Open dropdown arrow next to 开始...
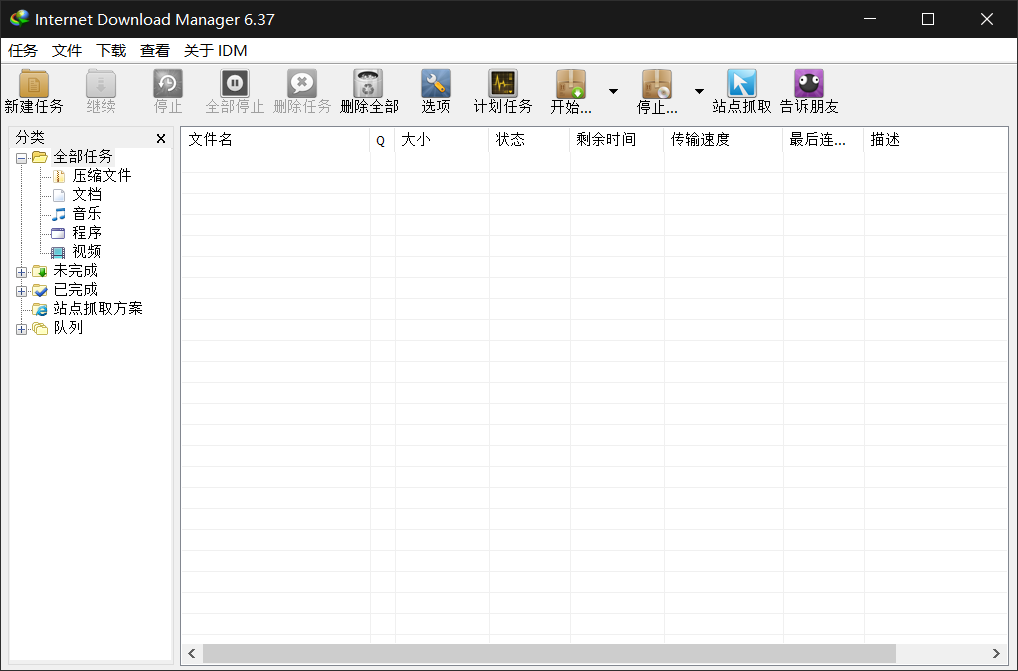Image resolution: width=1018 pixels, height=671 pixels. click(613, 92)
